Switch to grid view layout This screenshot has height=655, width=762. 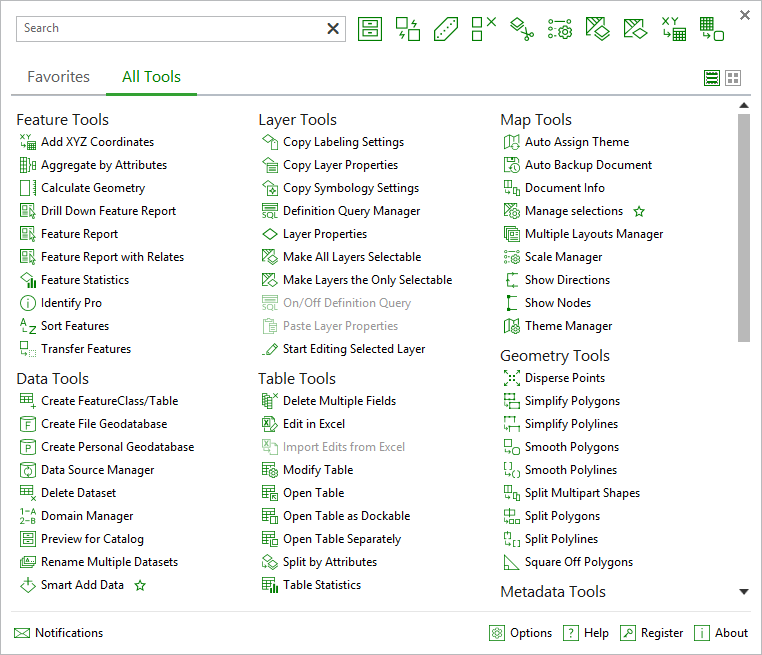pos(733,78)
